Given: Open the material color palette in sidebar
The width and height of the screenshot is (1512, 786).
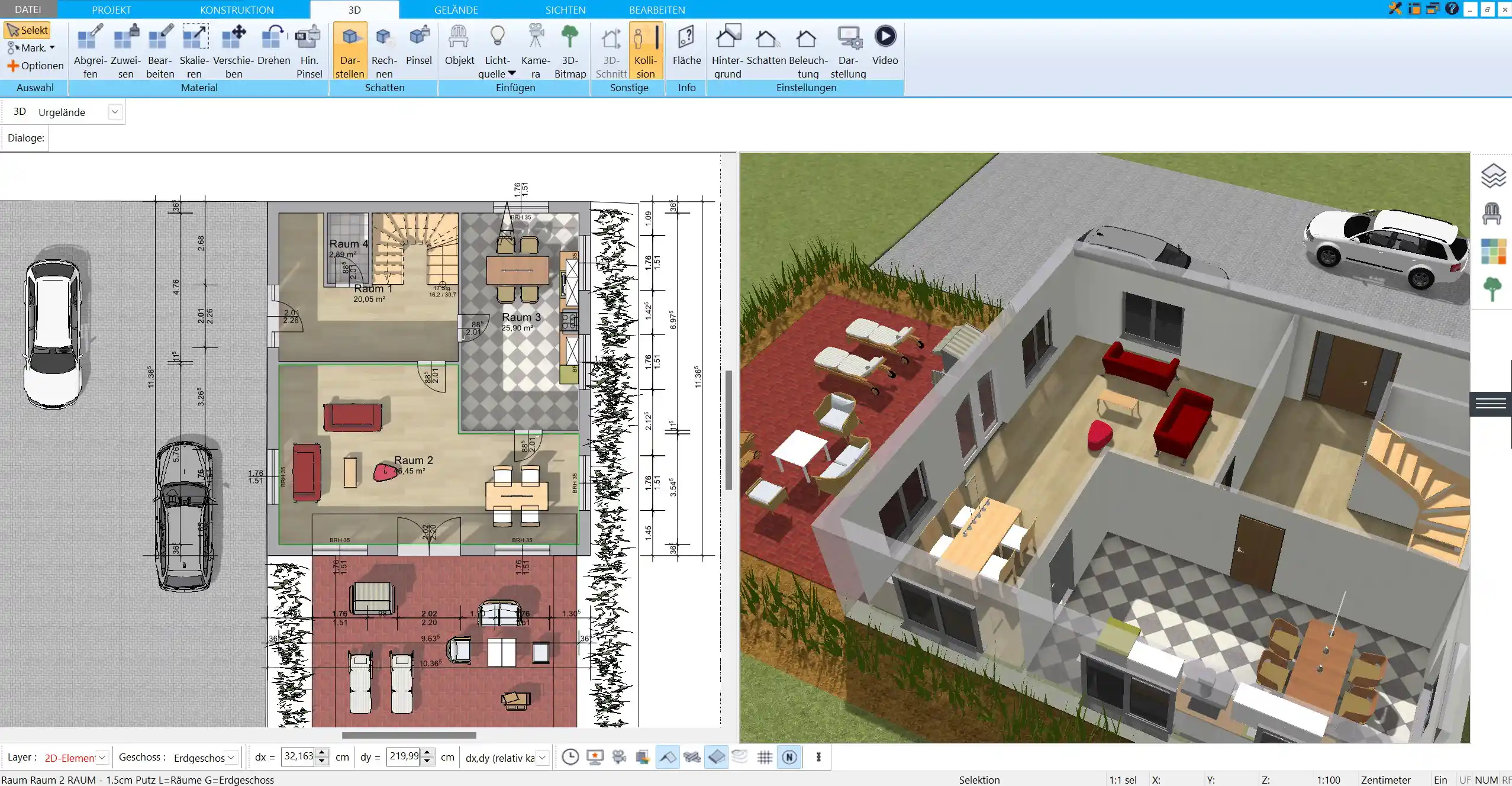Looking at the screenshot, I should [1493, 252].
